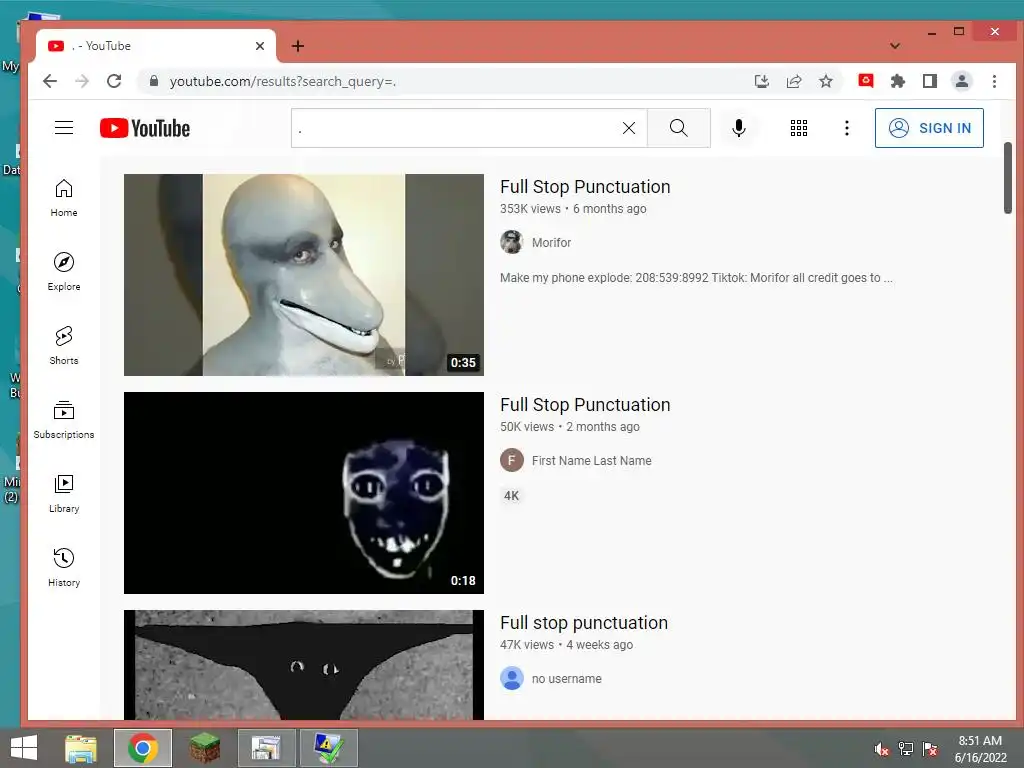The width and height of the screenshot is (1024, 768).
Task: Bookmark this page with the star
Action: (x=826, y=81)
